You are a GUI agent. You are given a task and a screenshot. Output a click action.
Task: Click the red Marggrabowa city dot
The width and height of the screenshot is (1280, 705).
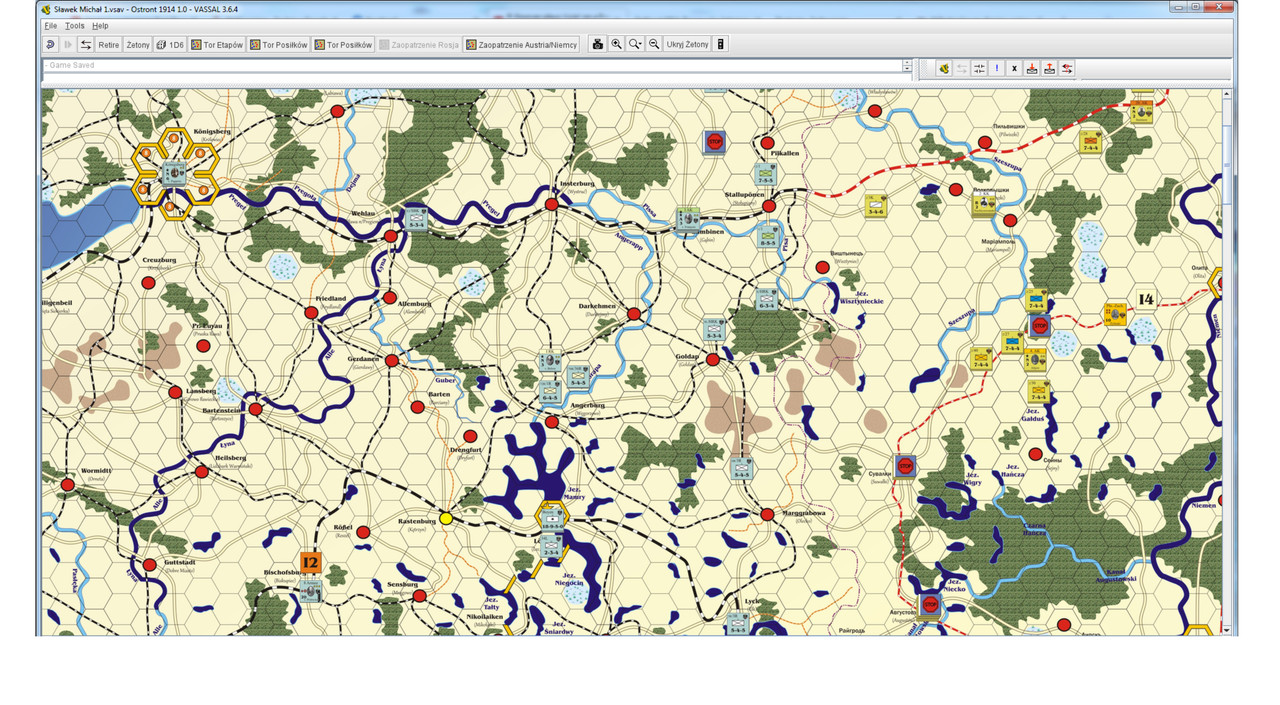(x=767, y=514)
